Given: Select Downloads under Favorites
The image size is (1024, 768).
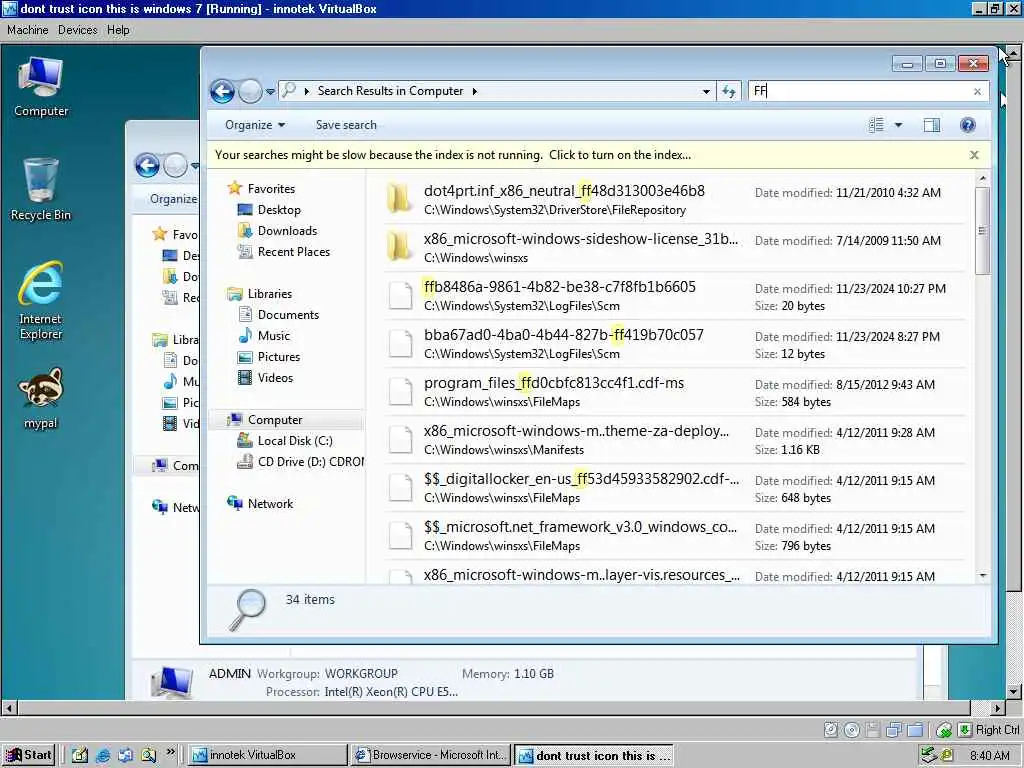Looking at the screenshot, I should click(x=287, y=231).
